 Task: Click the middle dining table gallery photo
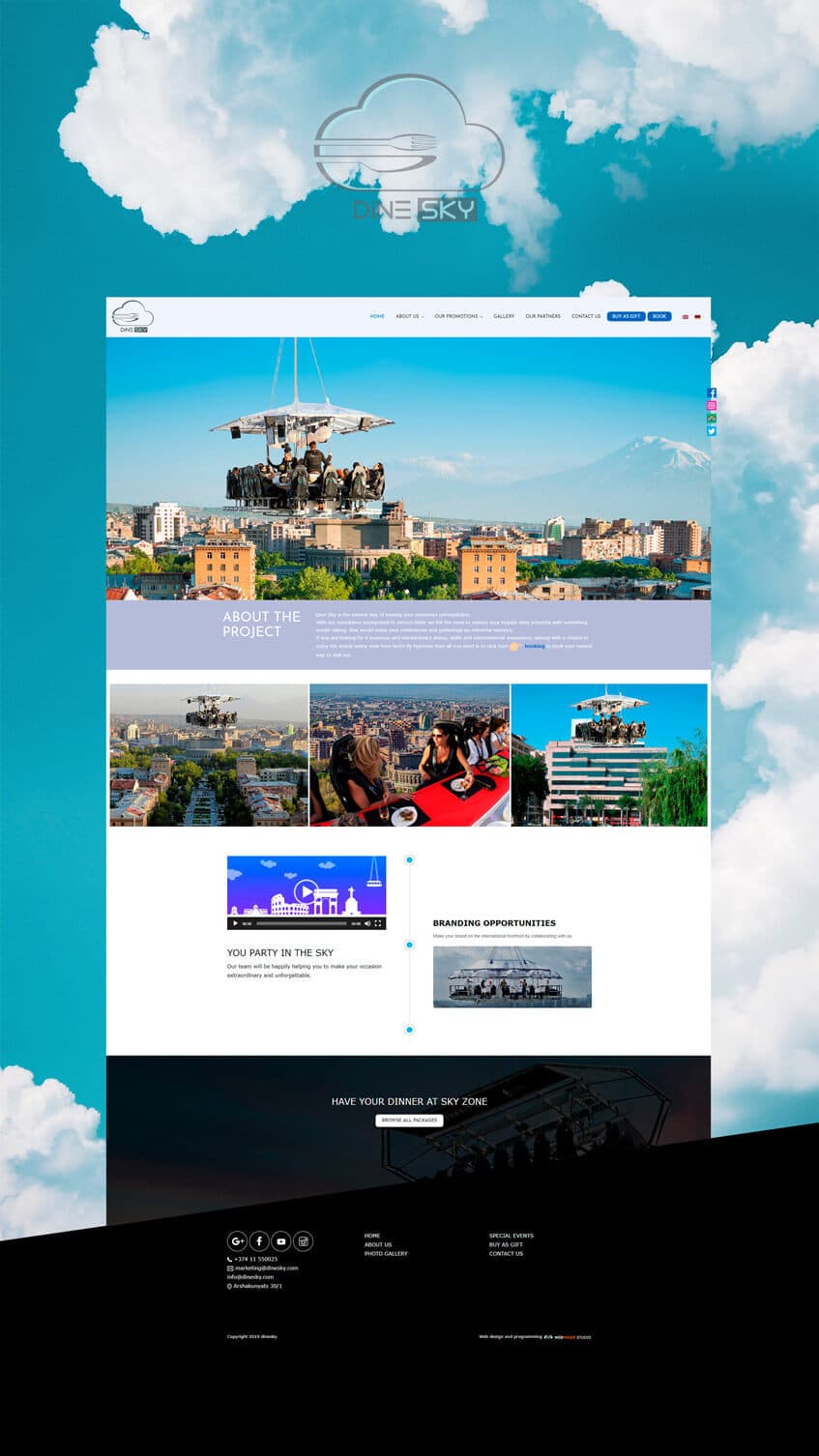point(408,755)
